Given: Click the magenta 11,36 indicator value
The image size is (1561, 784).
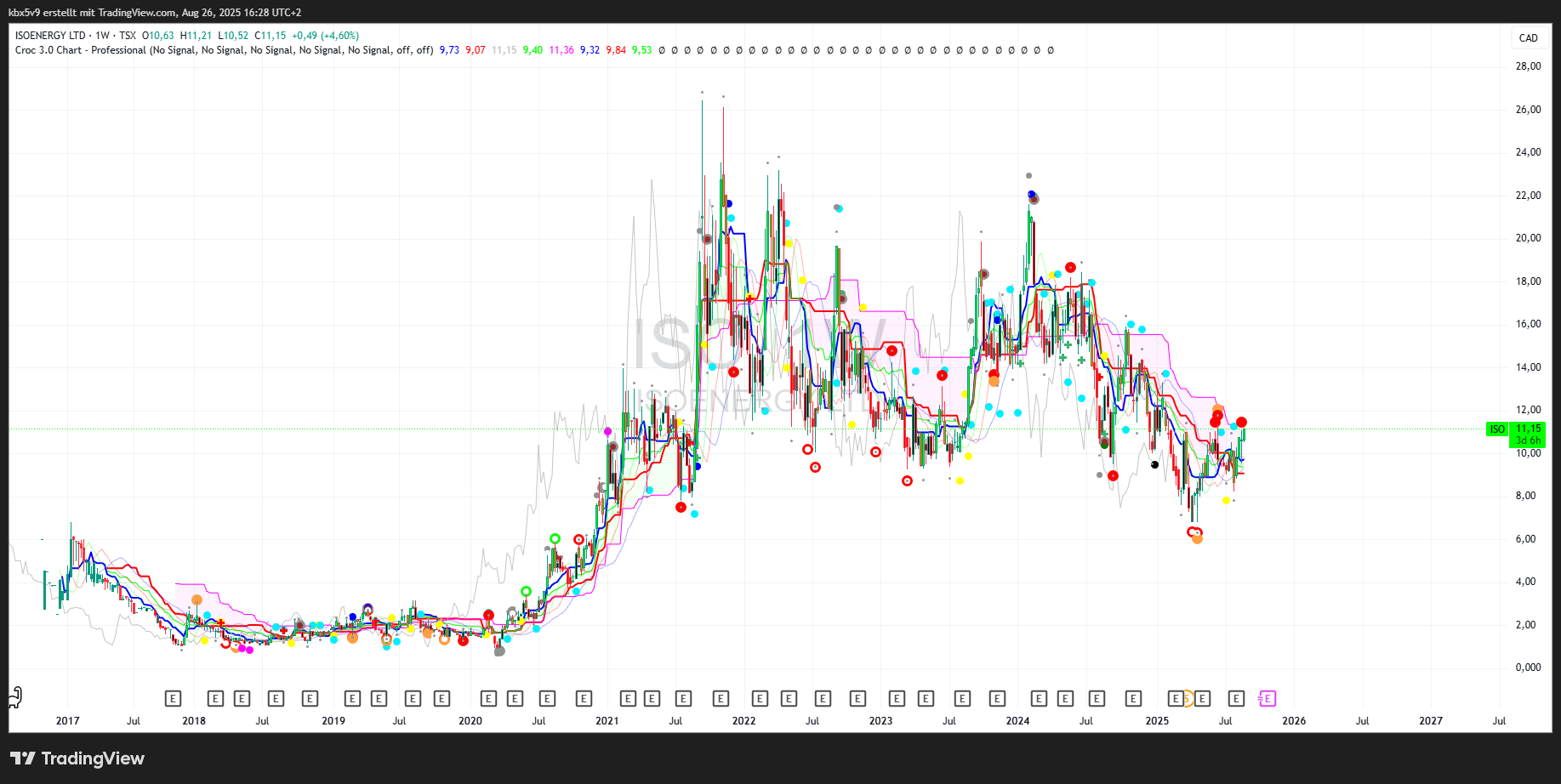Looking at the screenshot, I should click(561, 50).
